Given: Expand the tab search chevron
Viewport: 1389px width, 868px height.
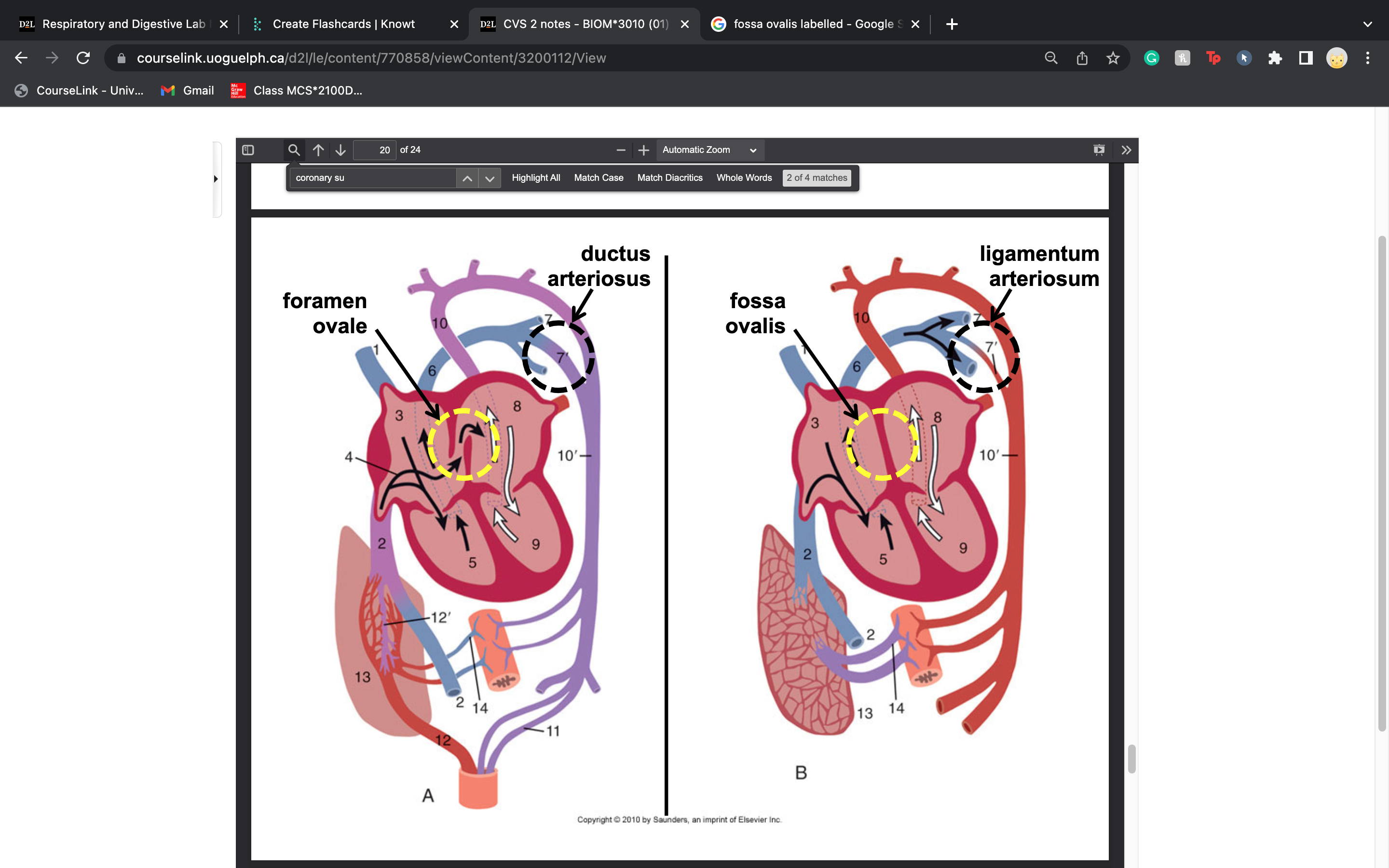Looking at the screenshot, I should point(1368,24).
